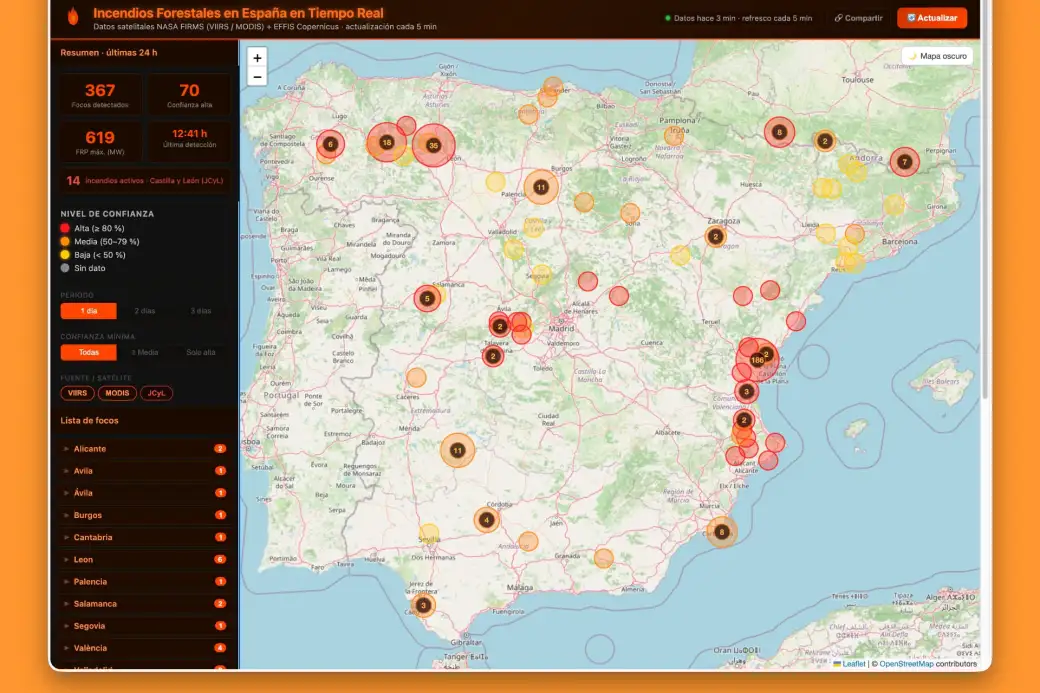Open the OpenStreetMap attribution link
1040x693 pixels.
906,664
